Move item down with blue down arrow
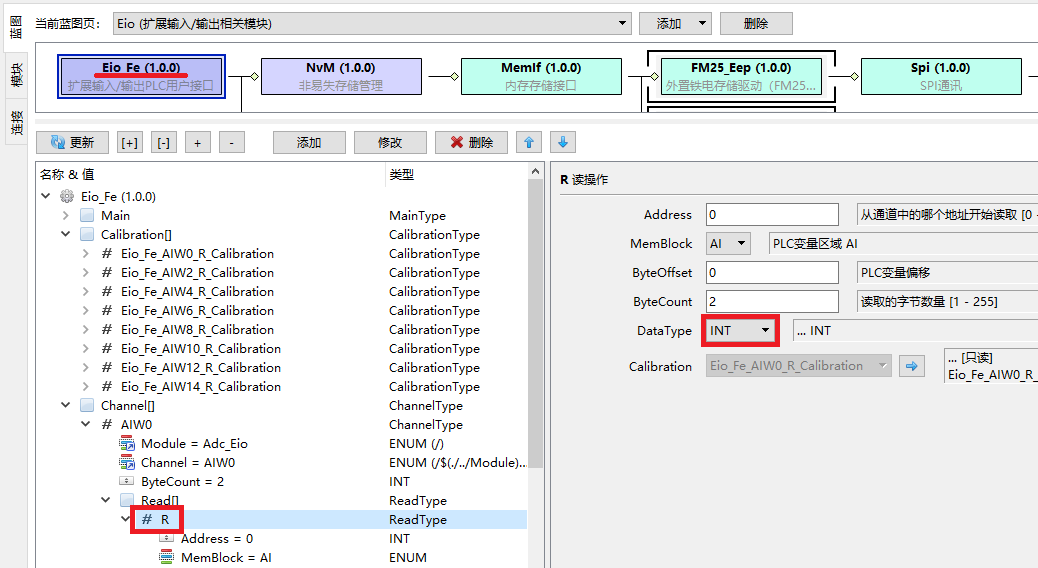 (x=563, y=143)
